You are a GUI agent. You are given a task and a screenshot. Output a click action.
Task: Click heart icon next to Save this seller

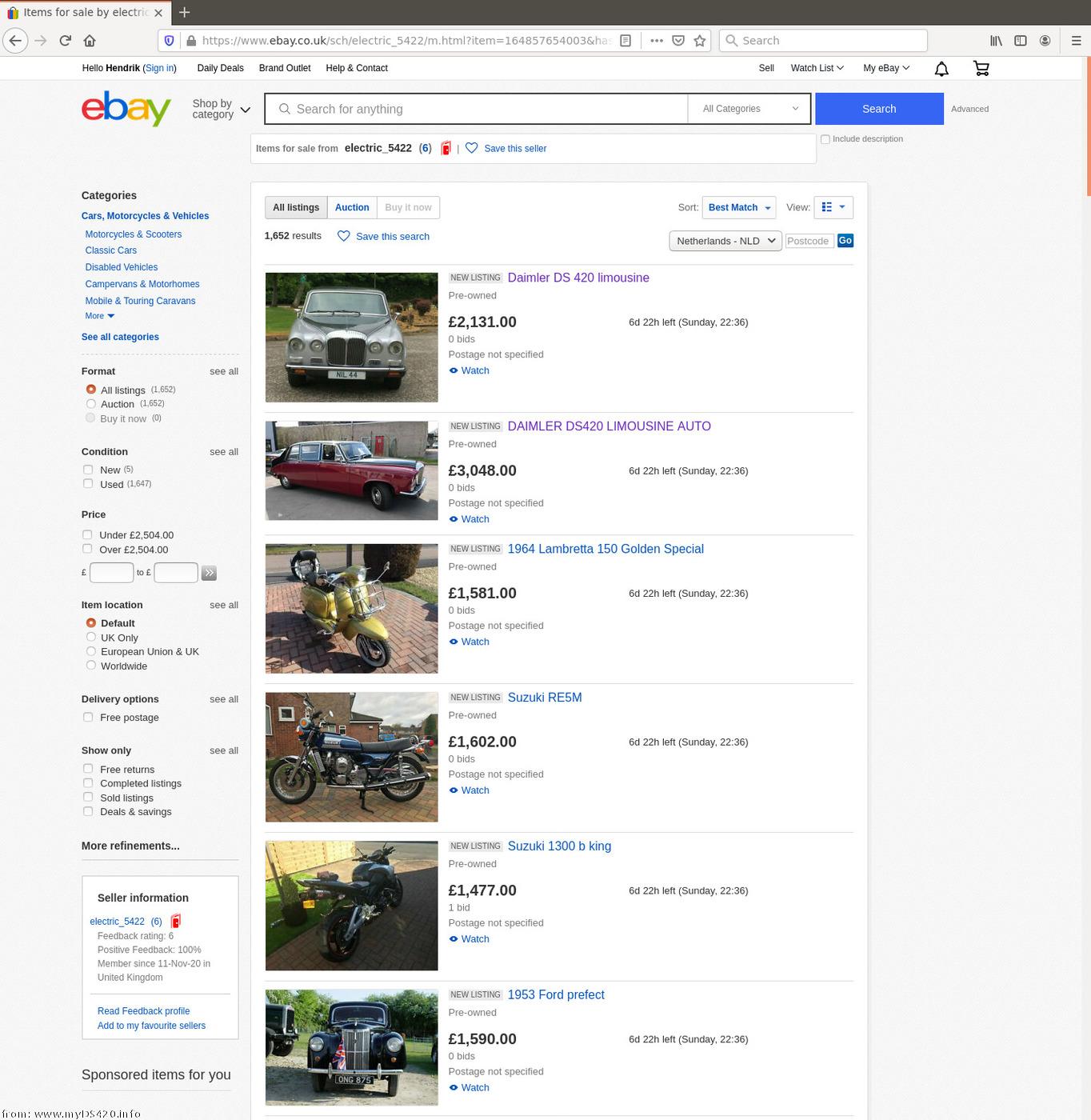(472, 148)
